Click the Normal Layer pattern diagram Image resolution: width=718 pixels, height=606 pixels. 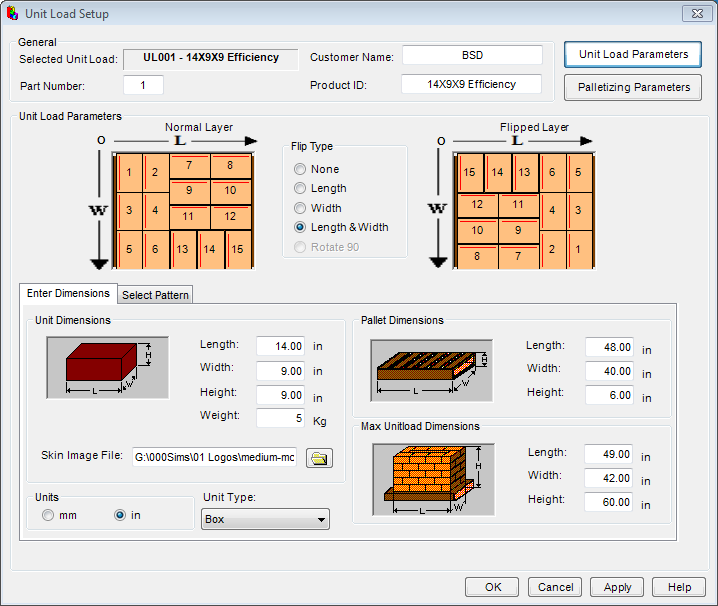coord(183,211)
